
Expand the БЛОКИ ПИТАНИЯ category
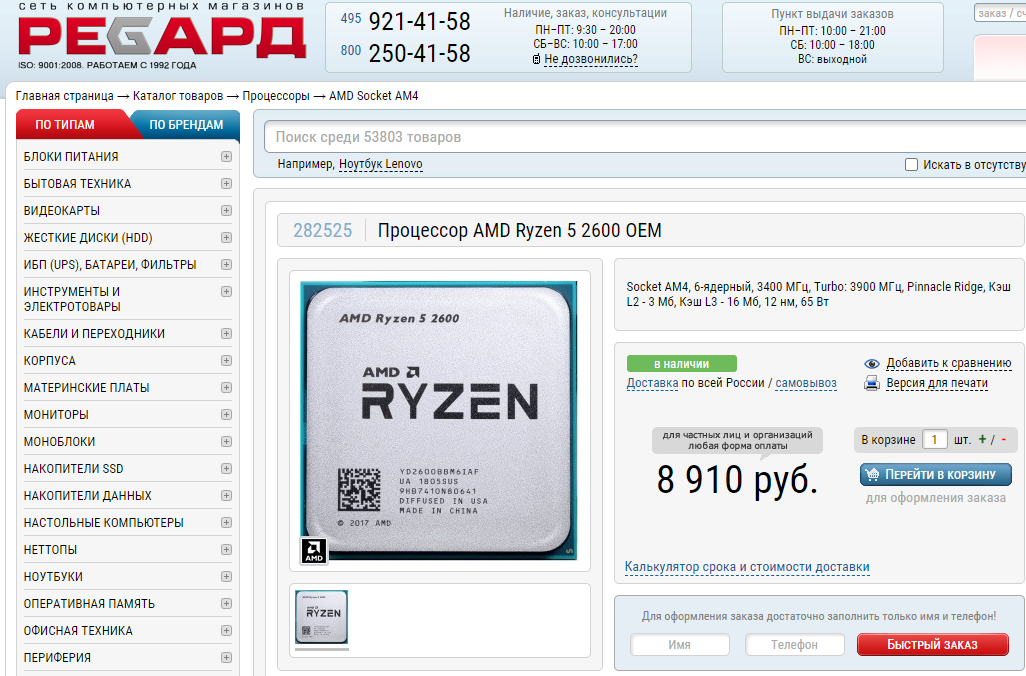226,156
